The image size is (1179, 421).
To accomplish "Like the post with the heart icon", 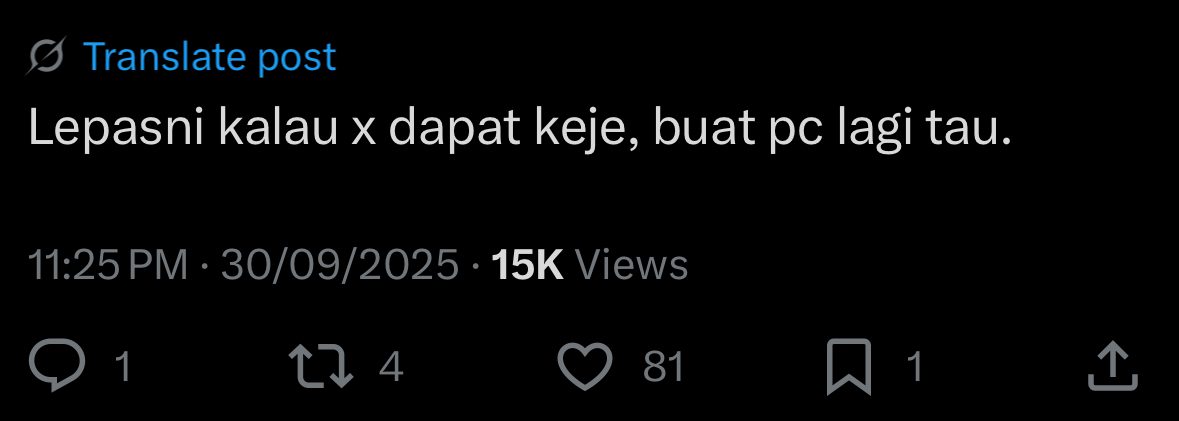I will 584,366.
